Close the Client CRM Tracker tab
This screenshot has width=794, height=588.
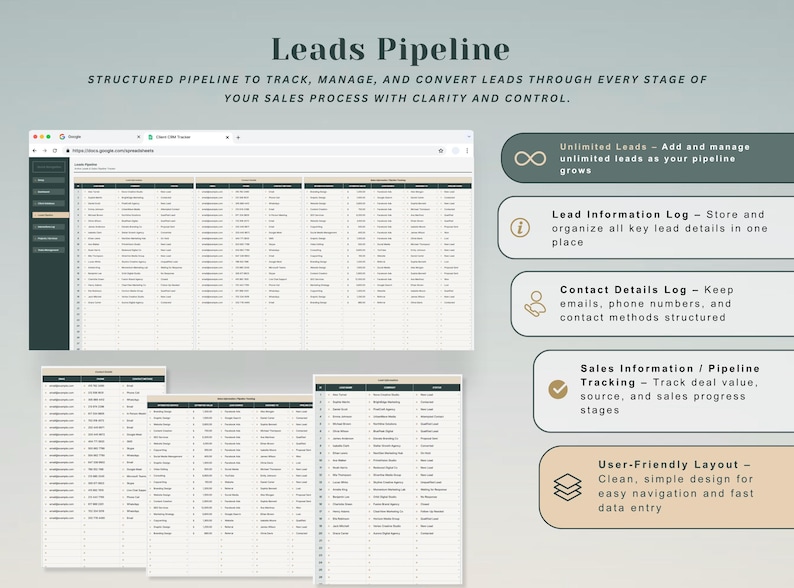[x=227, y=137]
